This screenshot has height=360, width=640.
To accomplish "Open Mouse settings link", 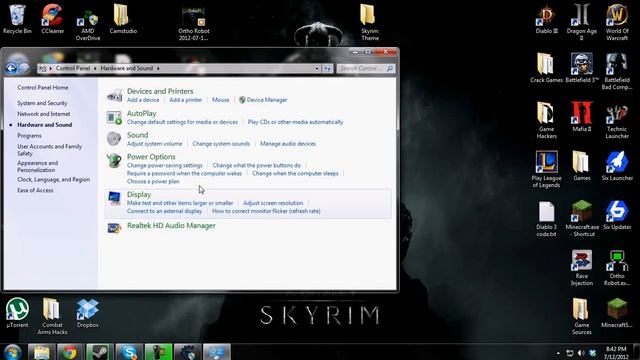I will [220, 100].
